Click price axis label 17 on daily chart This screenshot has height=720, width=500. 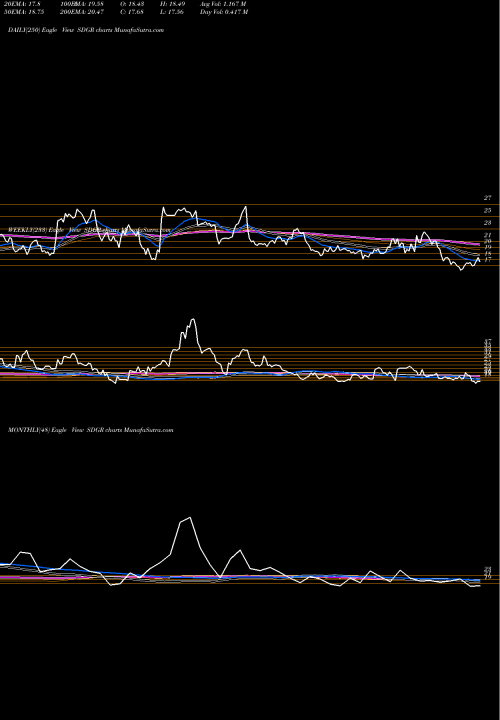coord(488,259)
